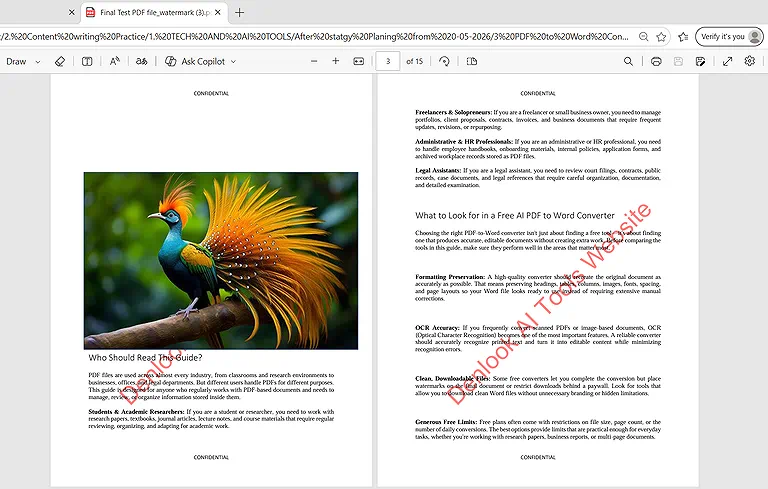The image size is (768, 489).
Task: Click the 'Freelancers & Solopreneurs:' bold text
Action: point(453,112)
